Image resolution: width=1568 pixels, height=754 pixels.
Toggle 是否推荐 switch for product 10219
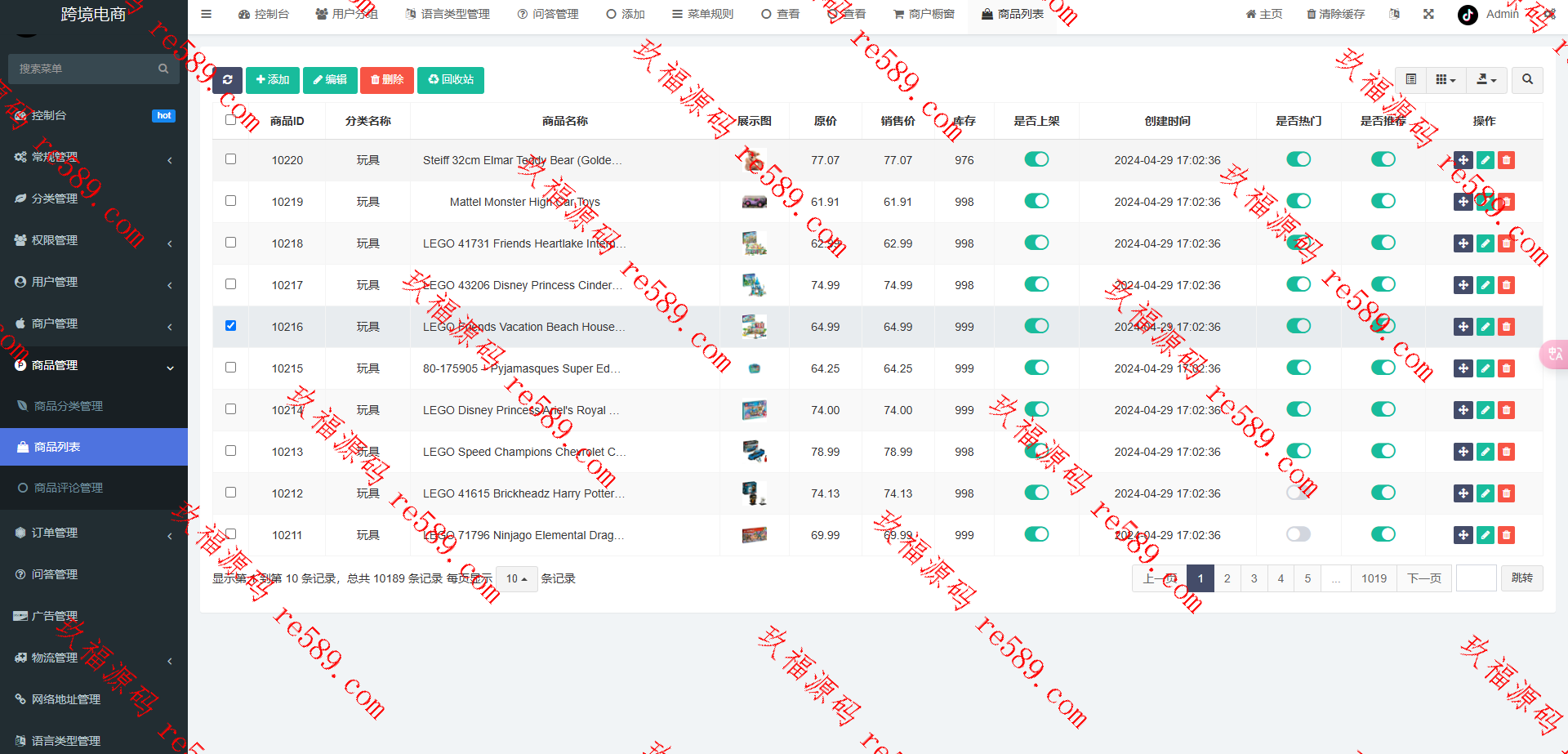pyautogui.click(x=1383, y=201)
